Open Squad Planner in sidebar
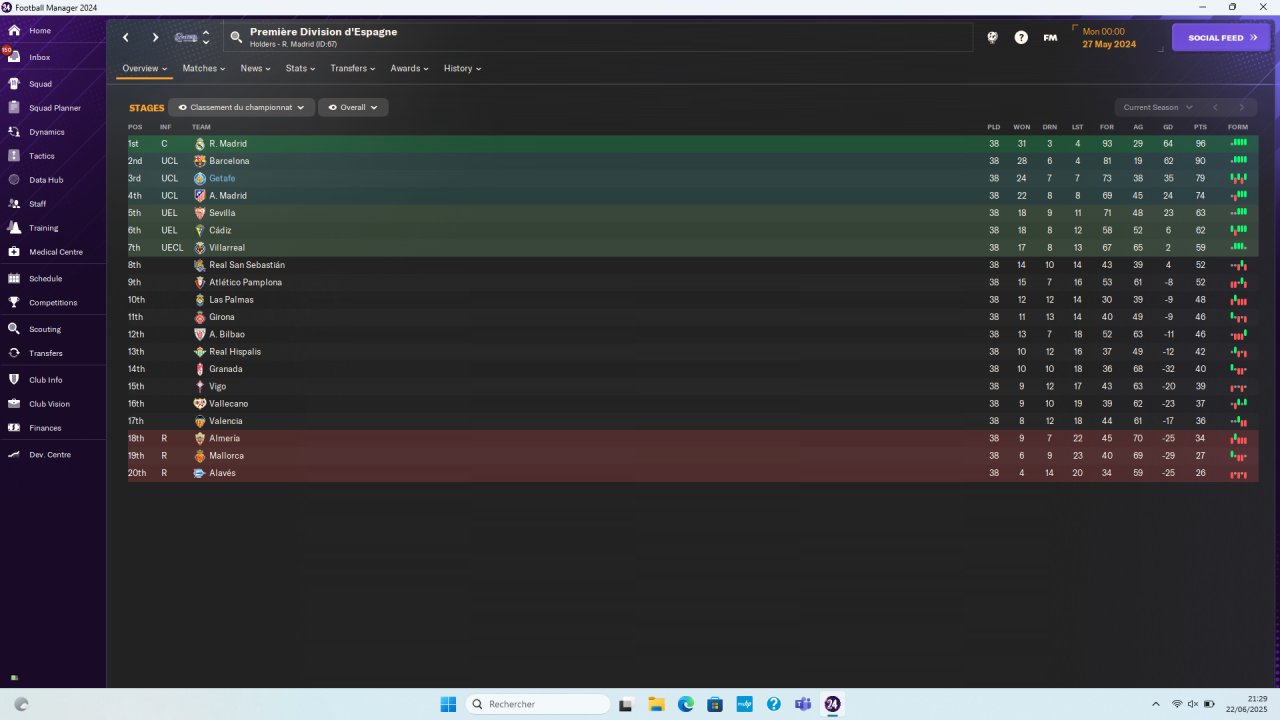The height and width of the screenshot is (720, 1280). pos(54,108)
